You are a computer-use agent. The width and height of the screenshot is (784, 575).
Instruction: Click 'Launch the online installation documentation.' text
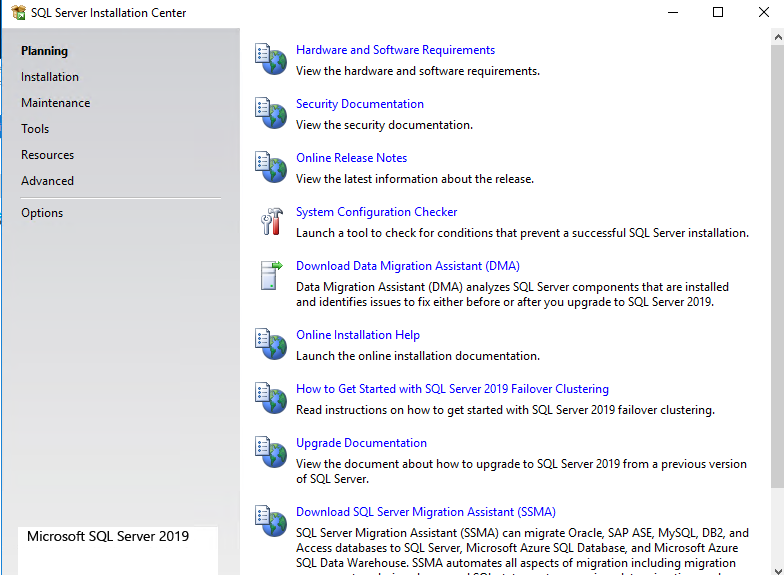(418, 356)
